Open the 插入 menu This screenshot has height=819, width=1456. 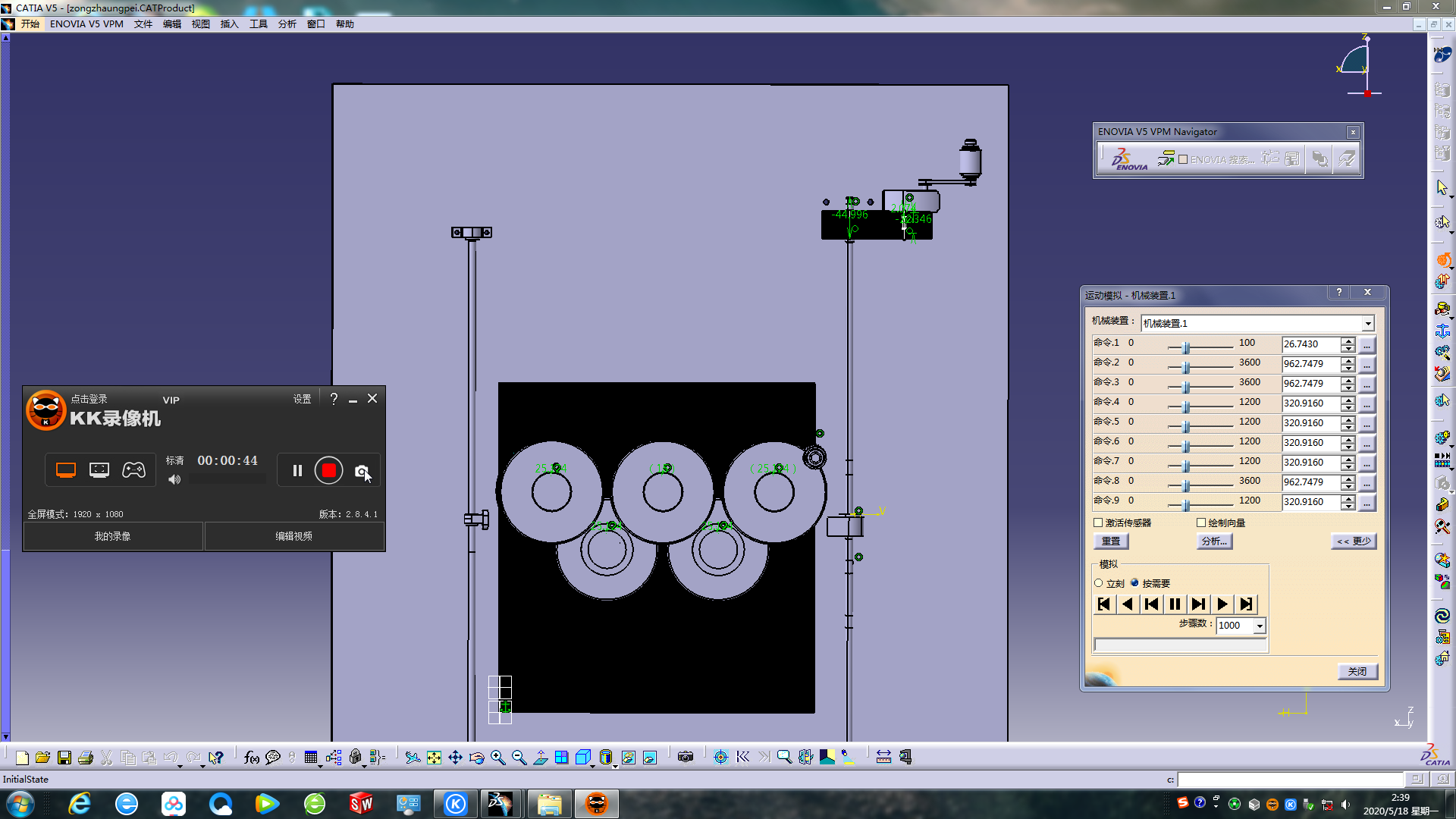point(229,24)
